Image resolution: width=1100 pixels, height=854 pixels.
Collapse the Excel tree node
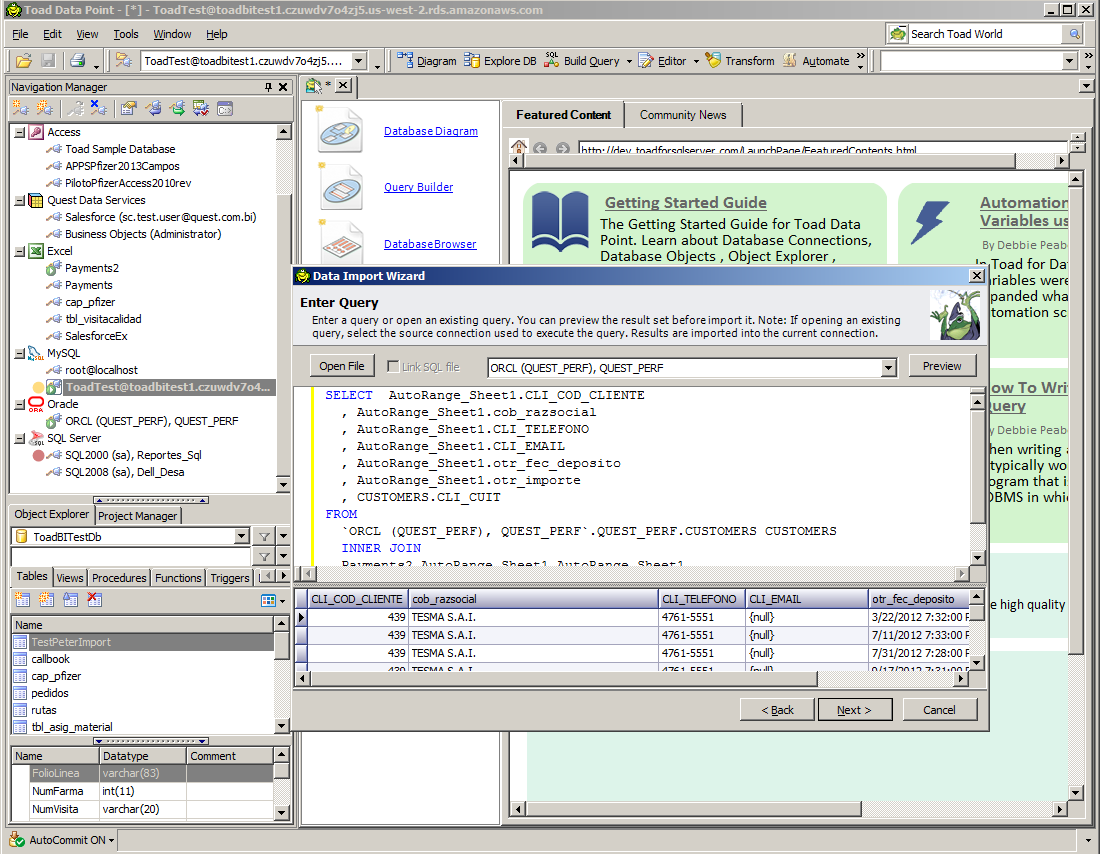[x=20, y=251]
